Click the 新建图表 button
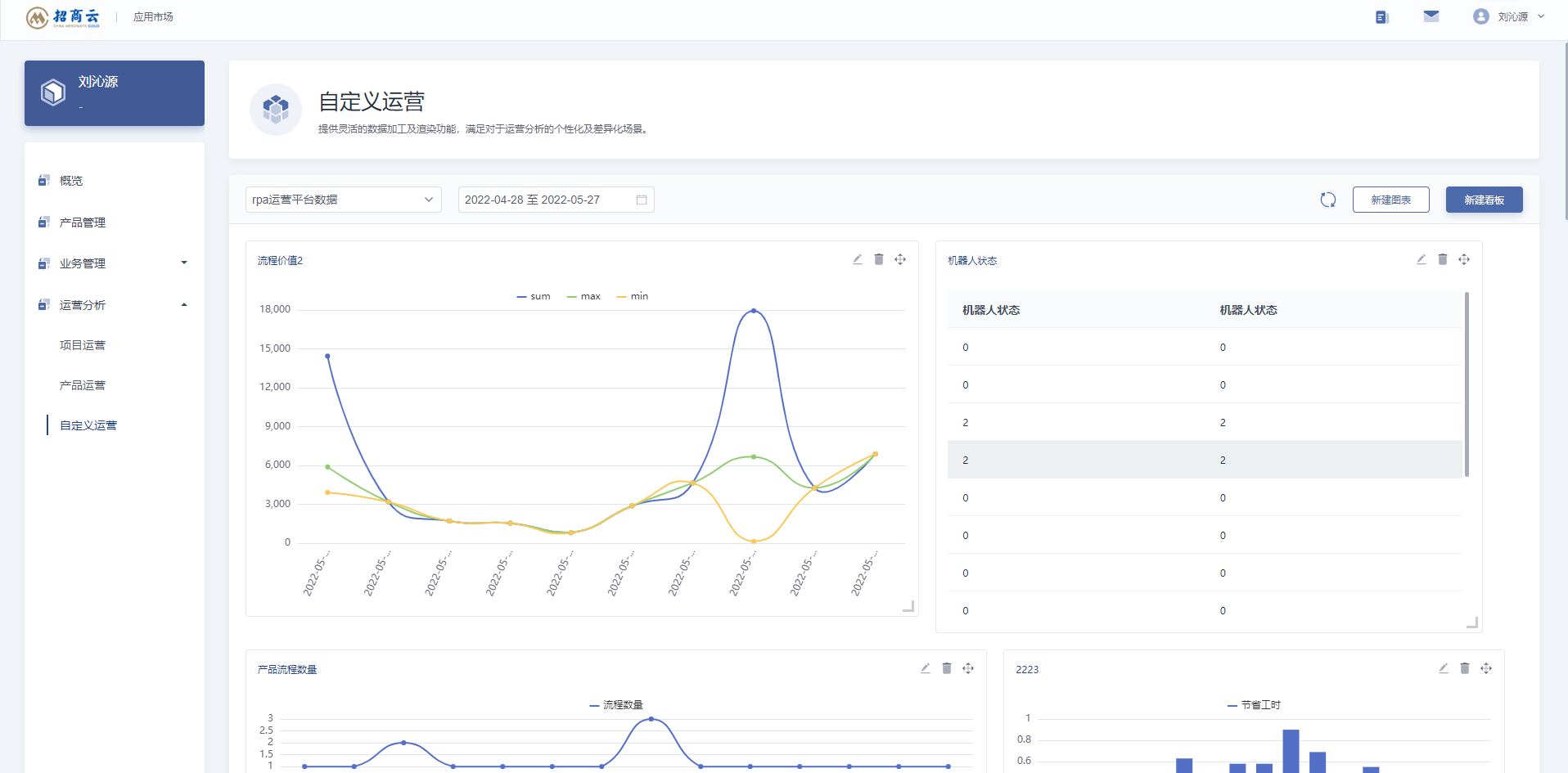 pyautogui.click(x=1391, y=200)
